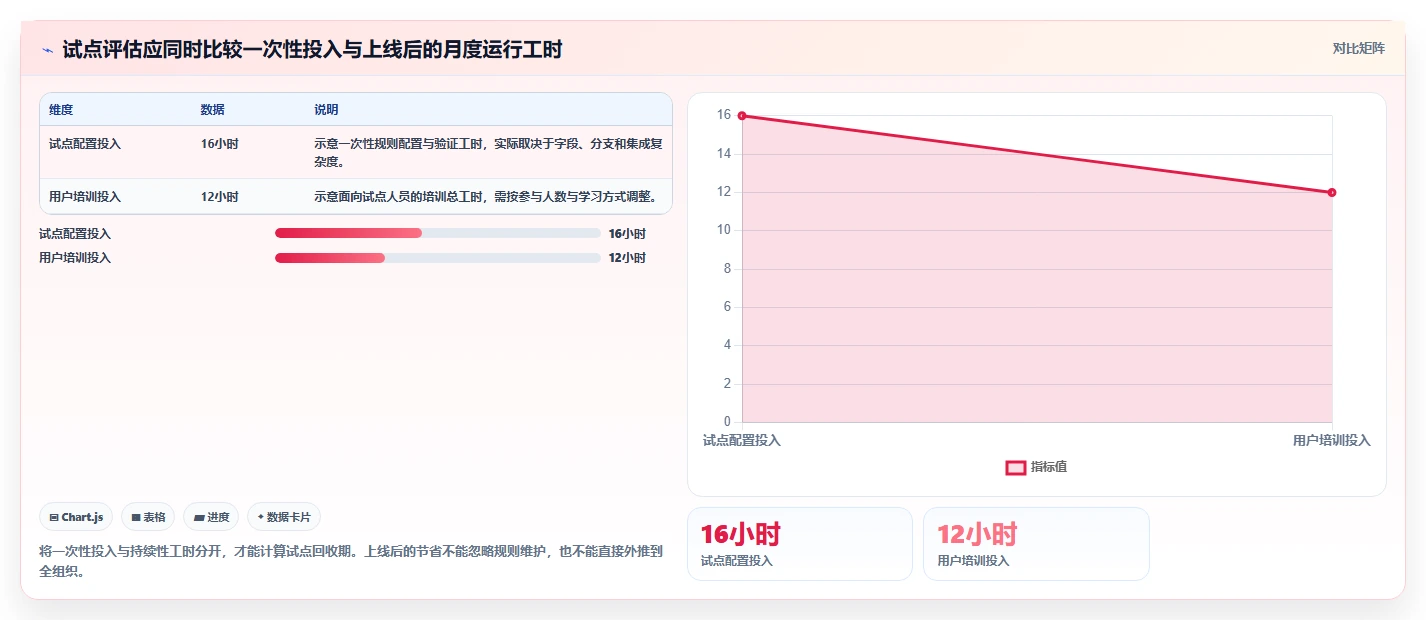Click the 用户培训投入 progress bar
This screenshot has width=1426, height=620.
[x=437, y=258]
